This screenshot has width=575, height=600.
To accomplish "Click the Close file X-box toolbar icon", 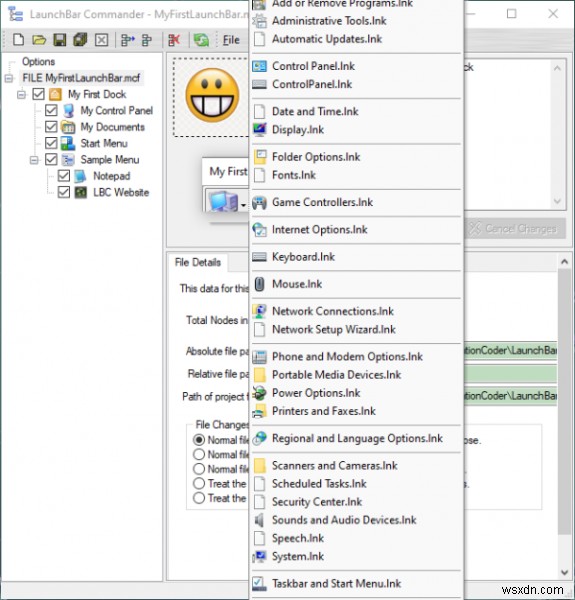I will pyautogui.click(x=101, y=40).
